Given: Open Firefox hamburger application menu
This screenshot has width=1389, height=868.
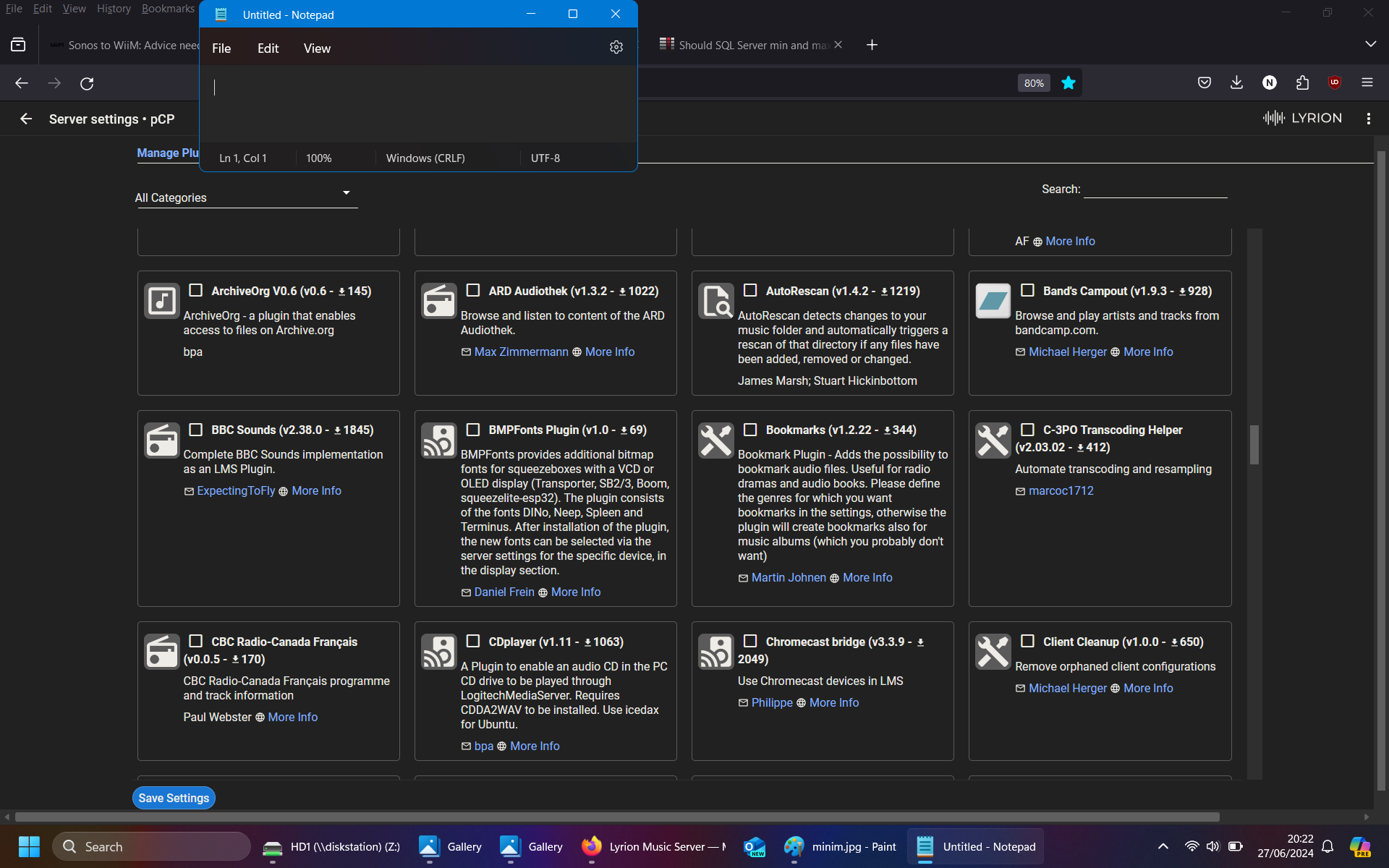Looking at the screenshot, I should [1367, 82].
